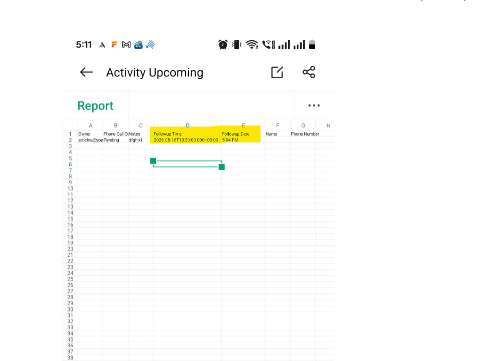
Task: Click the 'Owner' header cell
Action: pyautogui.click(x=90, y=134)
